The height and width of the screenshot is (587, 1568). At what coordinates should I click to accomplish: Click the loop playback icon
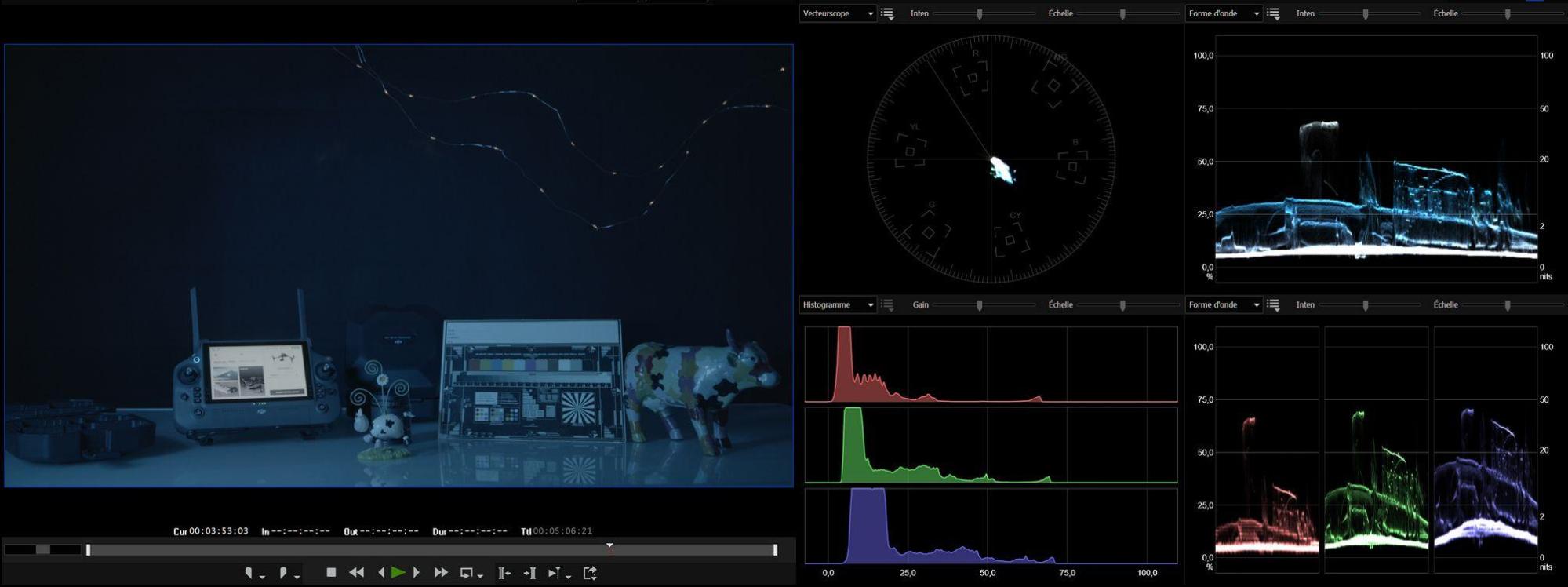click(x=467, y=573)
